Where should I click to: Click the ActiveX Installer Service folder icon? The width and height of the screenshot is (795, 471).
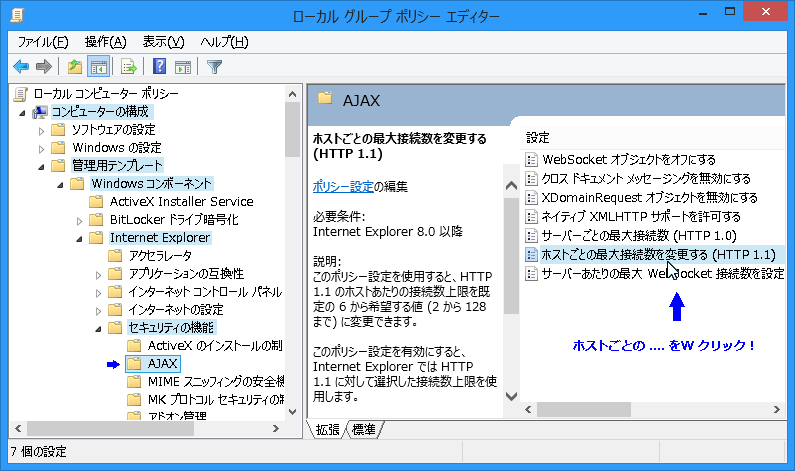96,202
